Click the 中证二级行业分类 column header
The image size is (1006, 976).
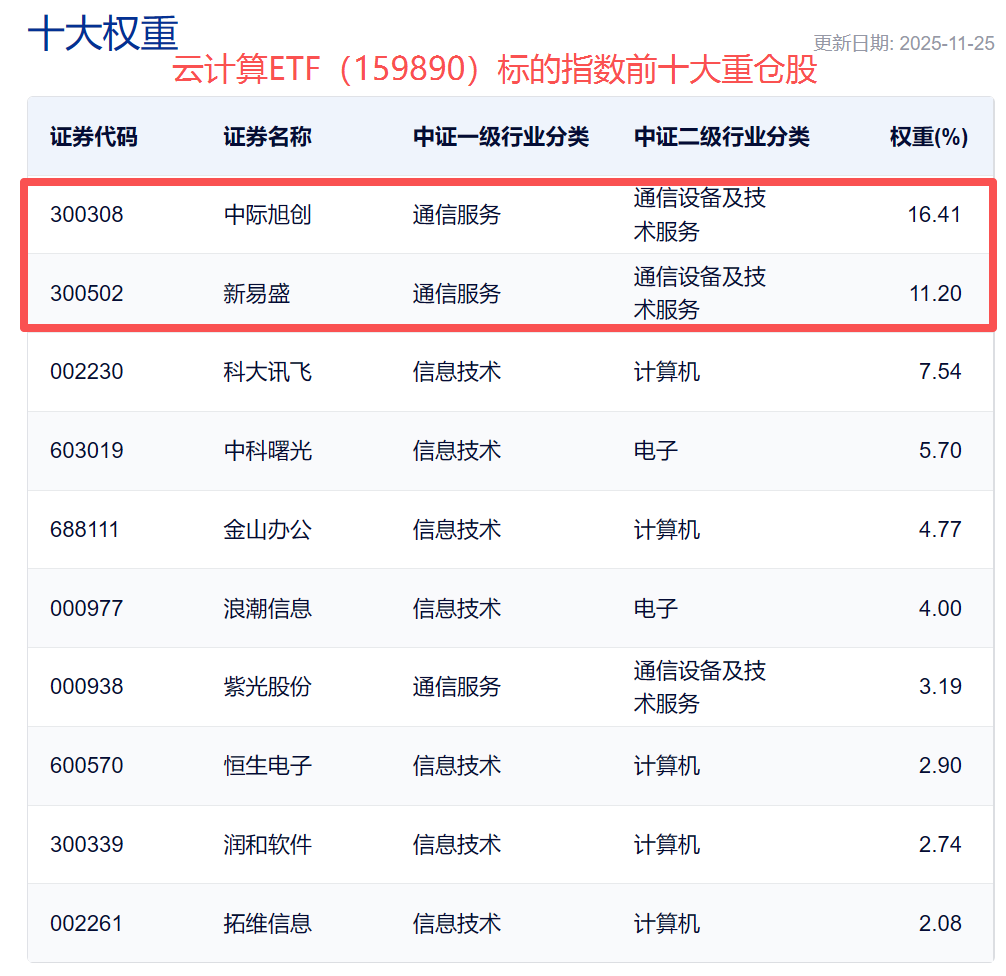(722, 137)
